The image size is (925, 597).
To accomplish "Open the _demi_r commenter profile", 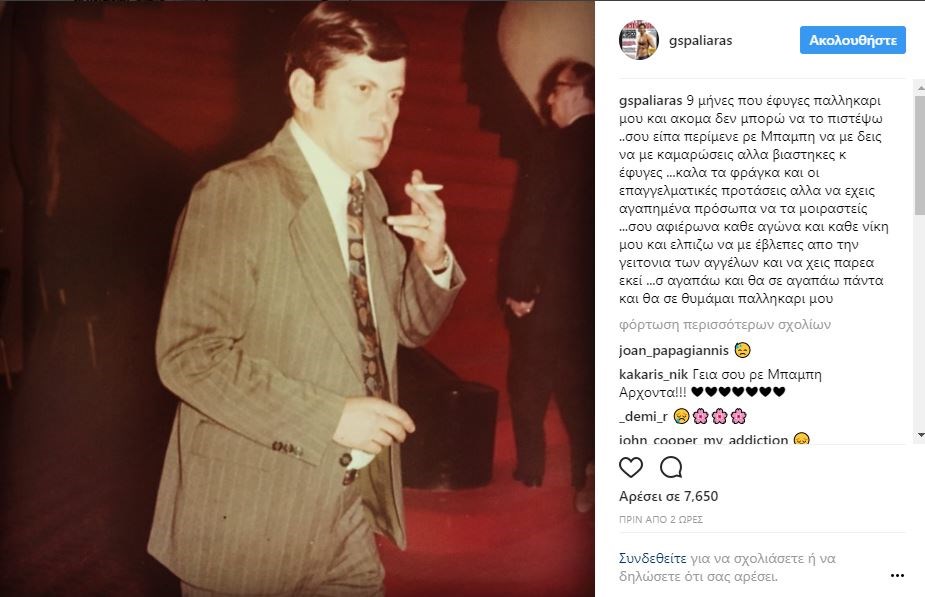I will click(x=643, y=416).
